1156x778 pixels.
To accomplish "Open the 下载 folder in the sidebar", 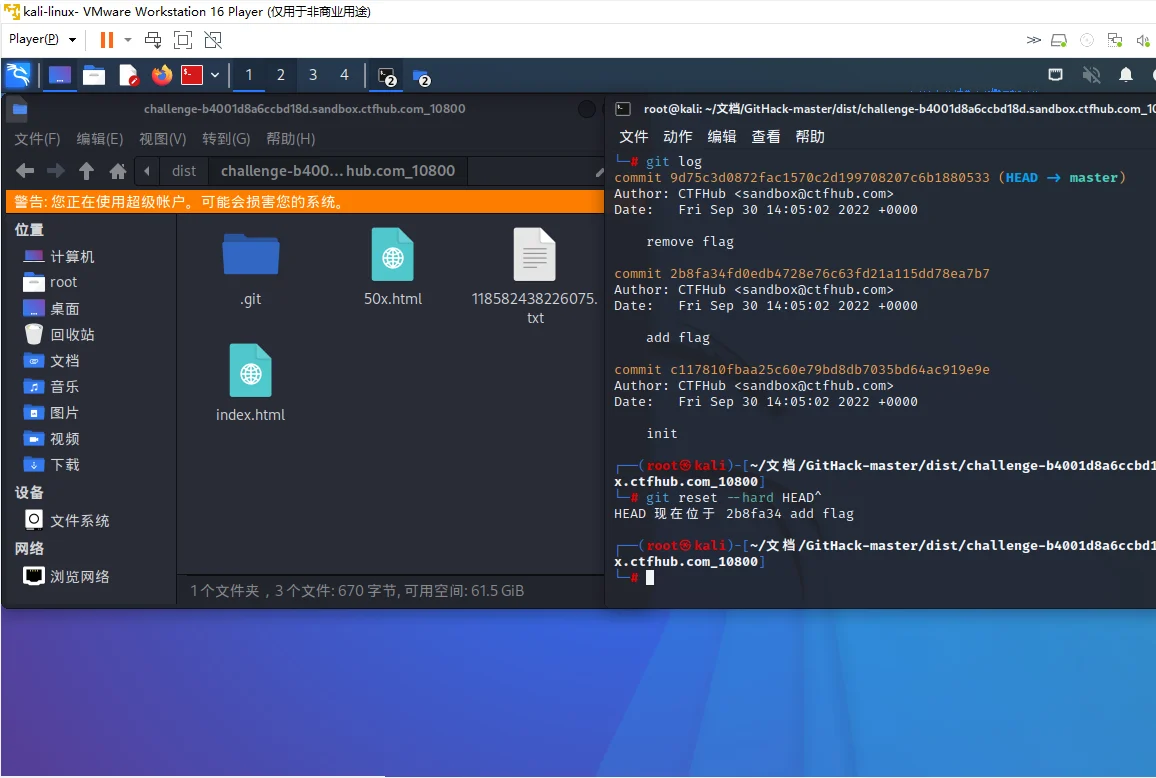I will click(x=65, y=465).
